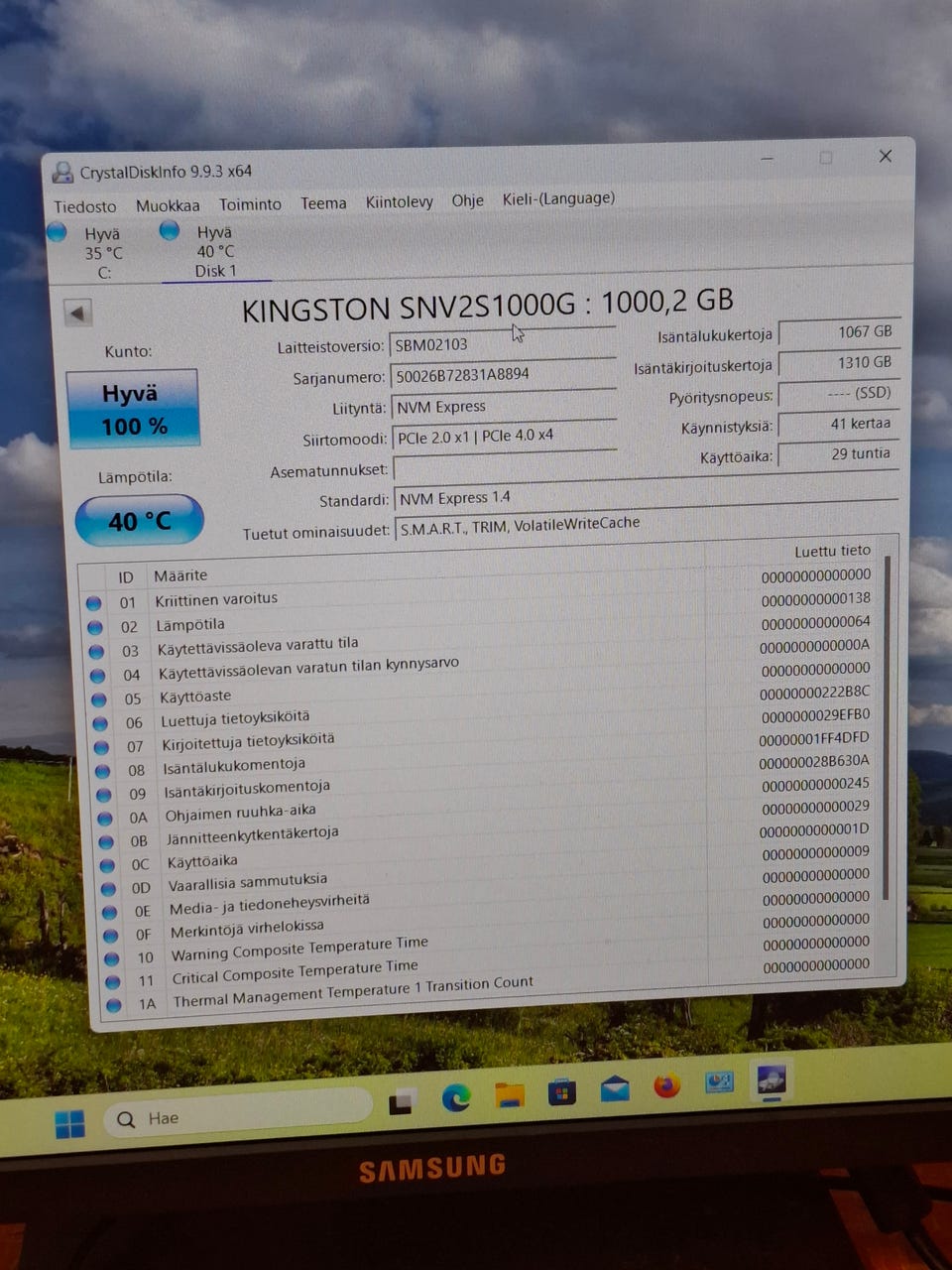Viewport: 952px width, 1270px height.
Task: Open the Kieli-(Language) menu
Action: (558, 198)
